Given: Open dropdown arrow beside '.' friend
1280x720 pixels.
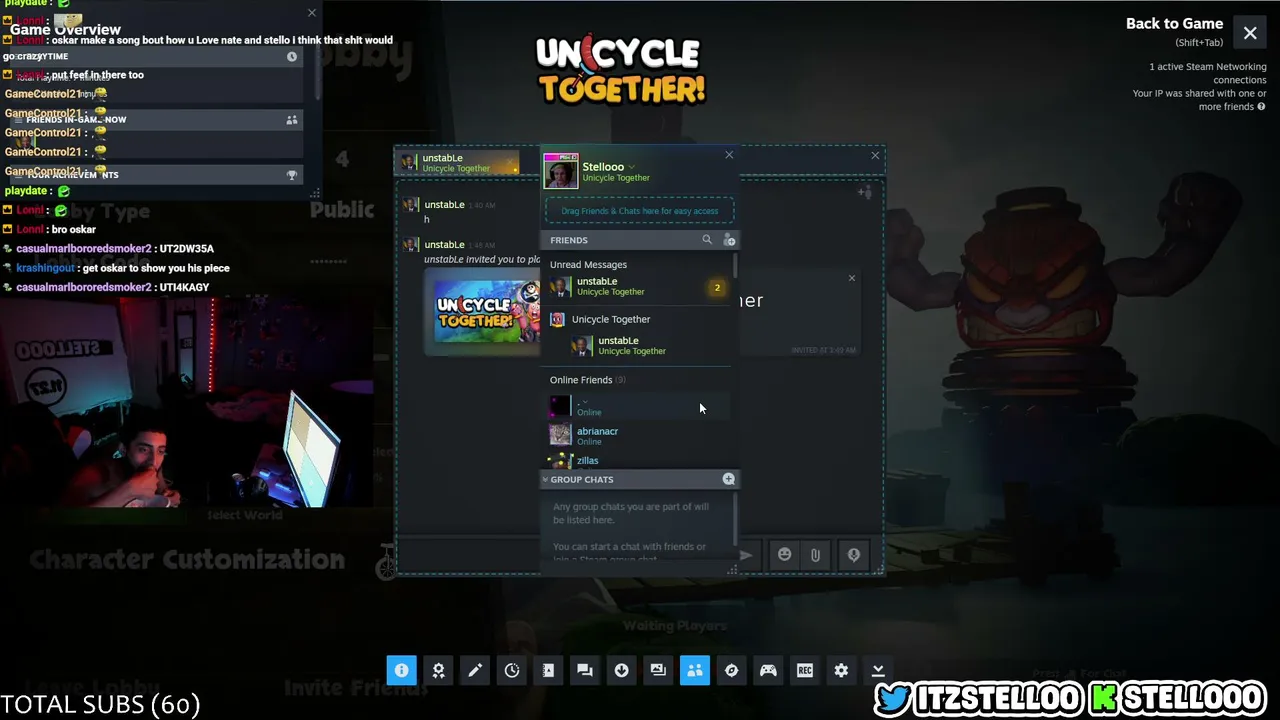Looking at the screenshot, I should [586, 402].
